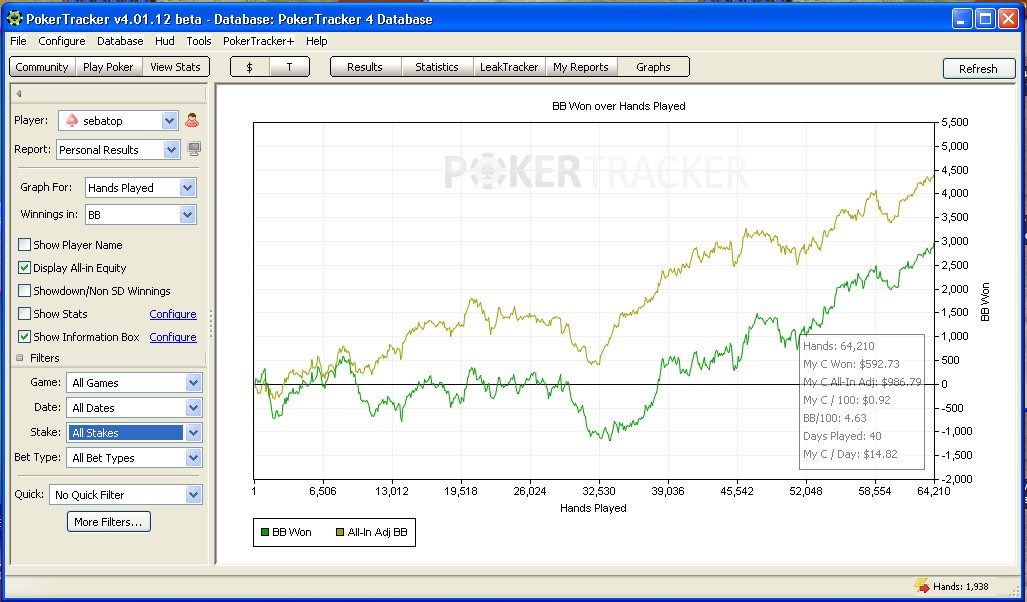Open the LeakTracker tab
This screenshot has width=1027, height=602.
[509, 67]
